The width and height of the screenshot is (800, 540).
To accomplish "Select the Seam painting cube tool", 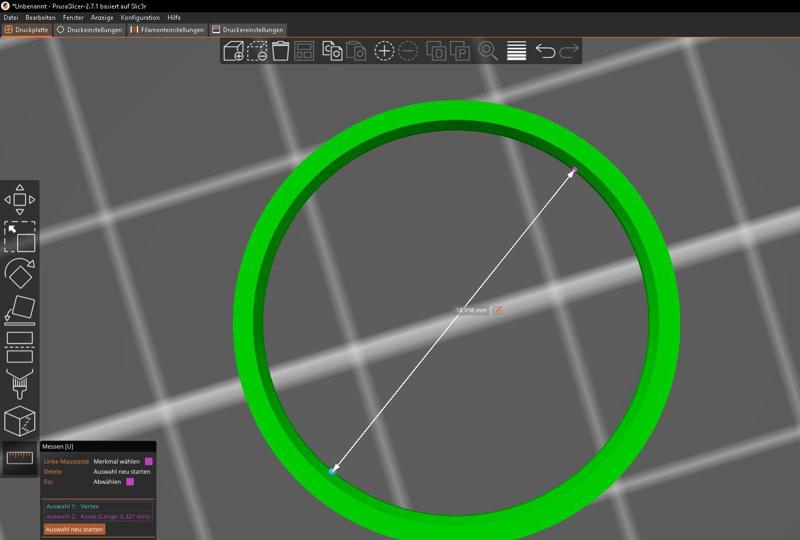I will [19, 421].
